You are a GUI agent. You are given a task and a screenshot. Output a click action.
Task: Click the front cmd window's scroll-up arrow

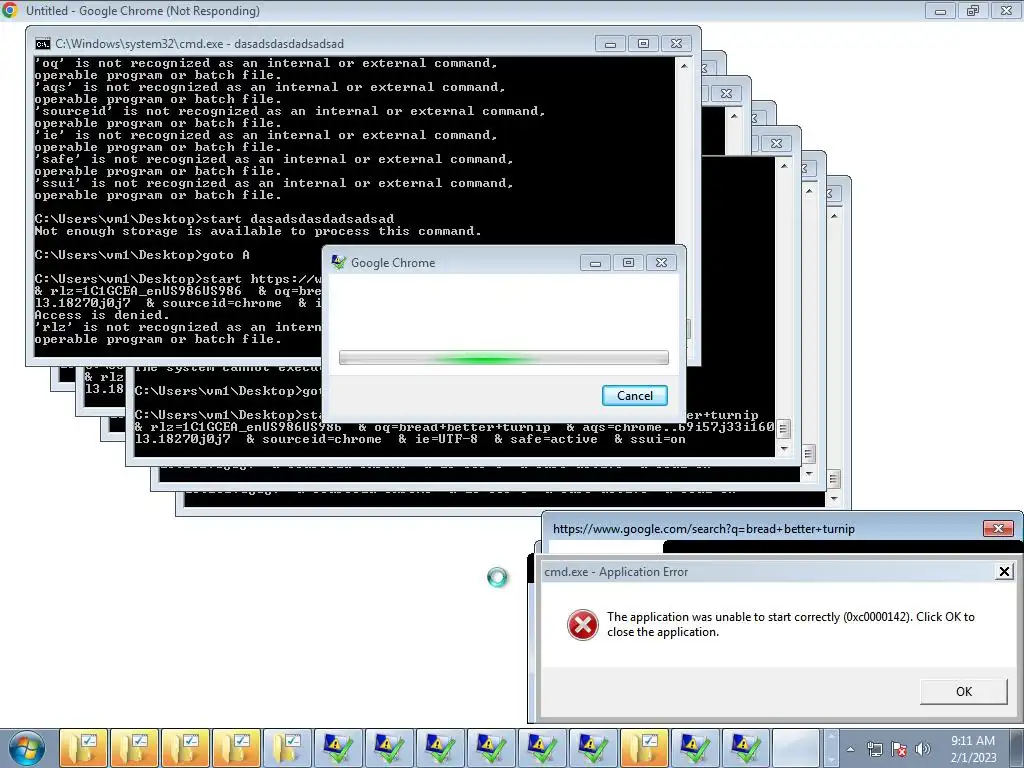[x=684, y=66]
